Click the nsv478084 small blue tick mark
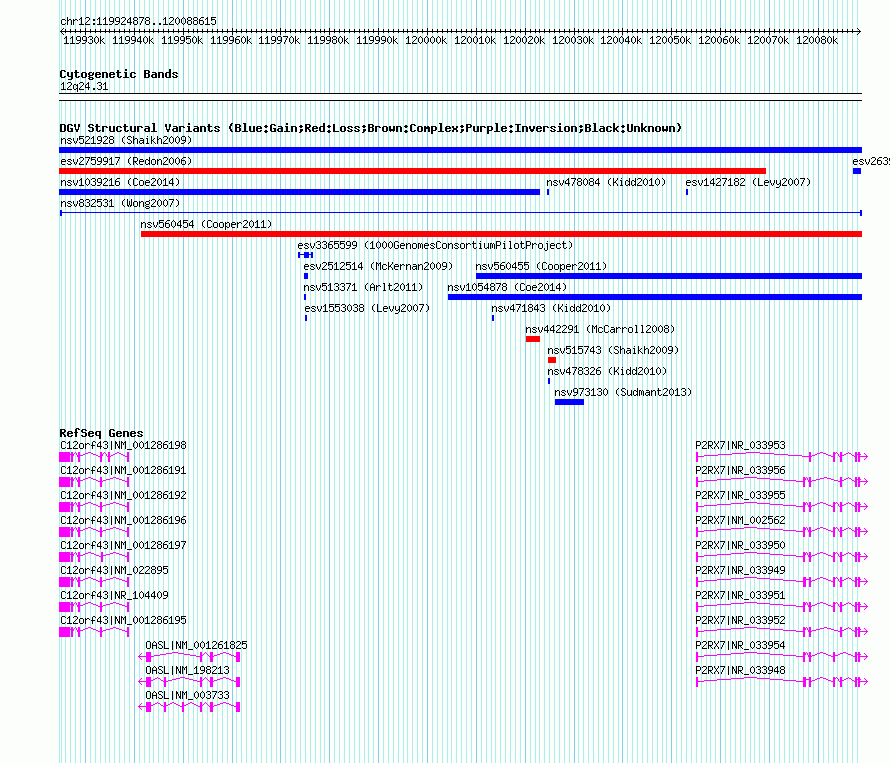This screenshot has height=763, width=890. click(548, 192)
